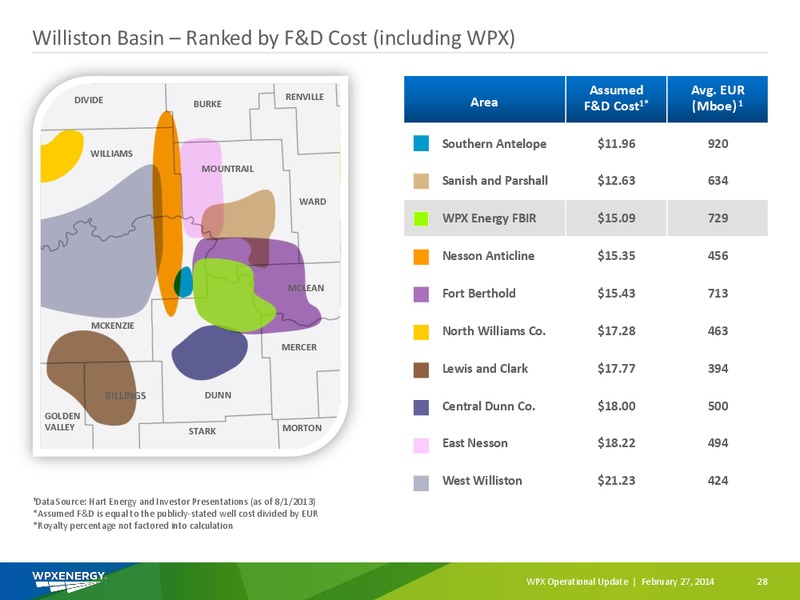Click the Data Source footnote line
800x600 pixels.
click(174, 502)
